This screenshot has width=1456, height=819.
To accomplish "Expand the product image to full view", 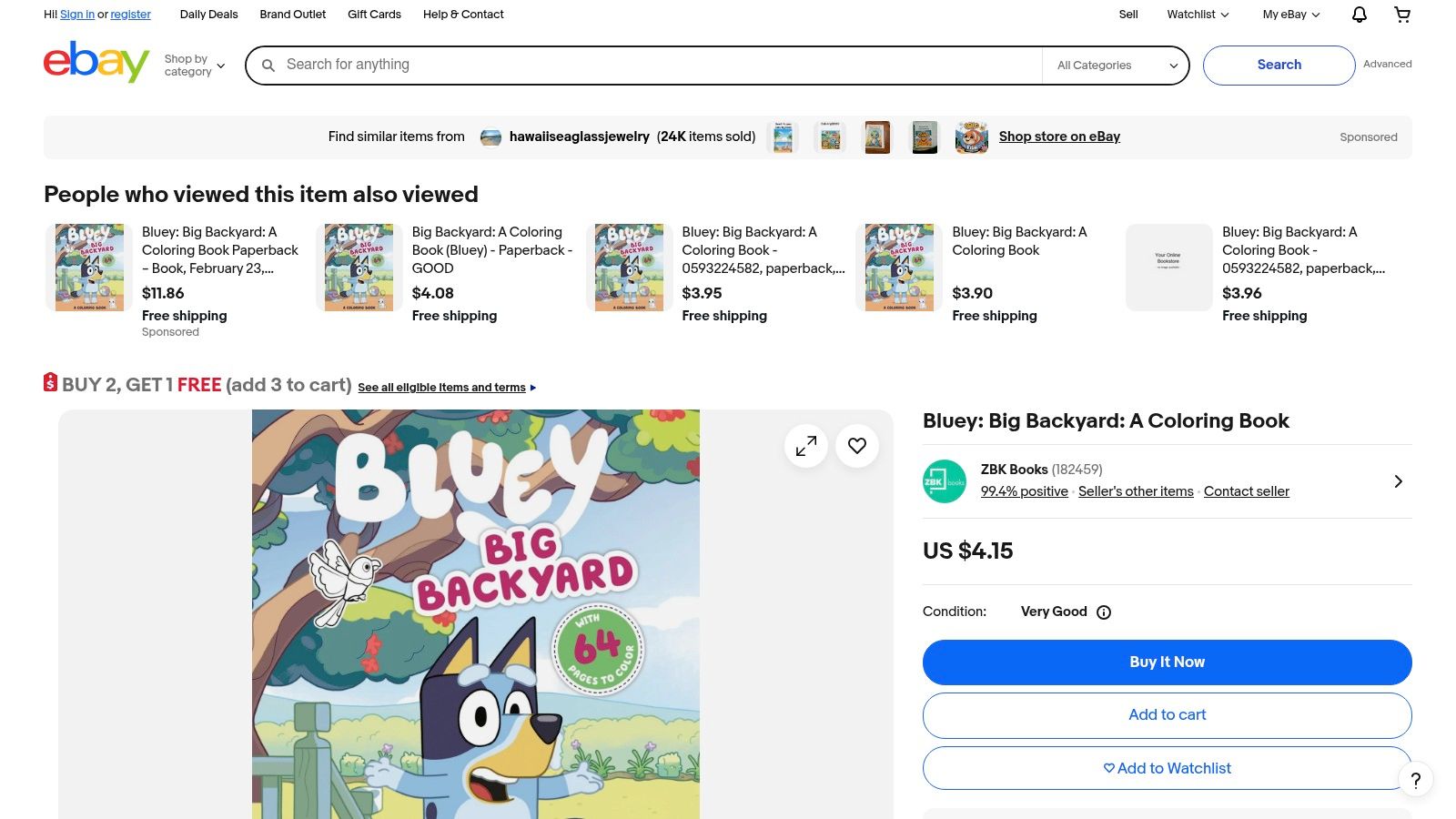I will [x=806, y=446].
